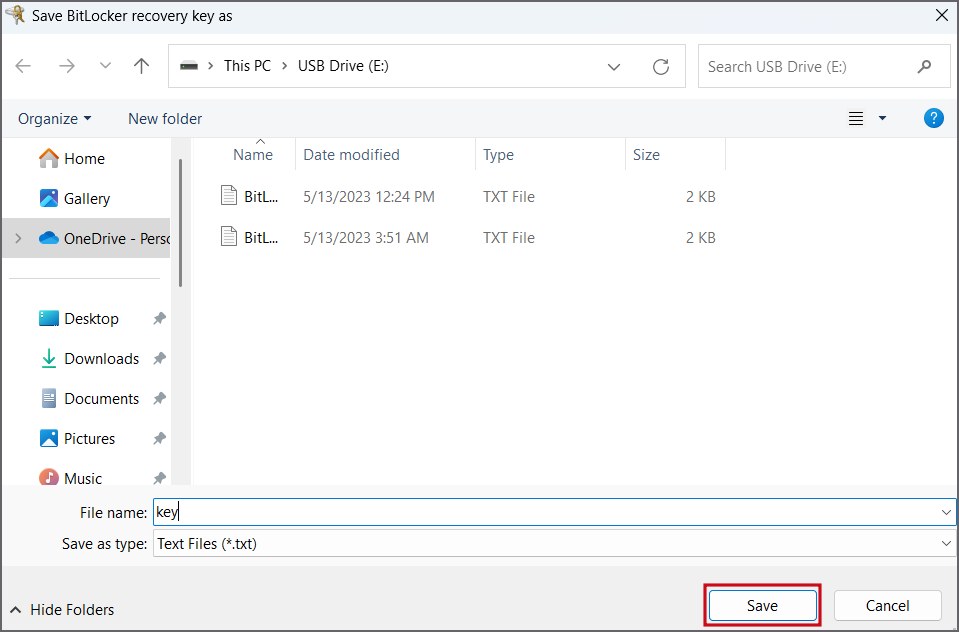The image size is (959, 632).
Task: Create a New folder
Action: click(165, 119)
